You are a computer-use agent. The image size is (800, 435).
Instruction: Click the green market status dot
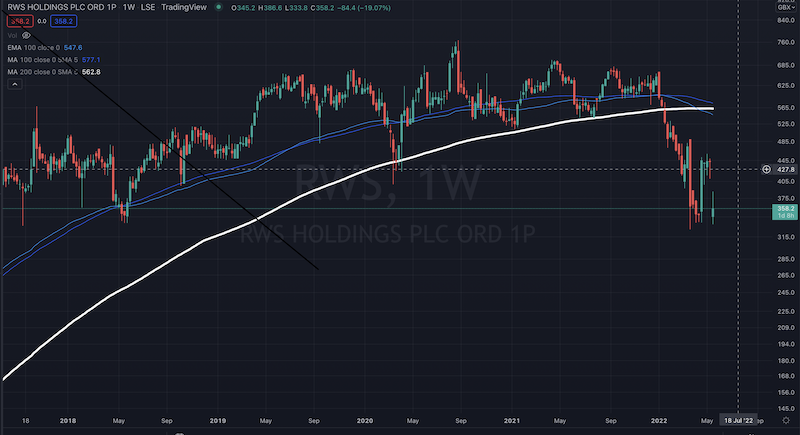(x=218, y=7)
